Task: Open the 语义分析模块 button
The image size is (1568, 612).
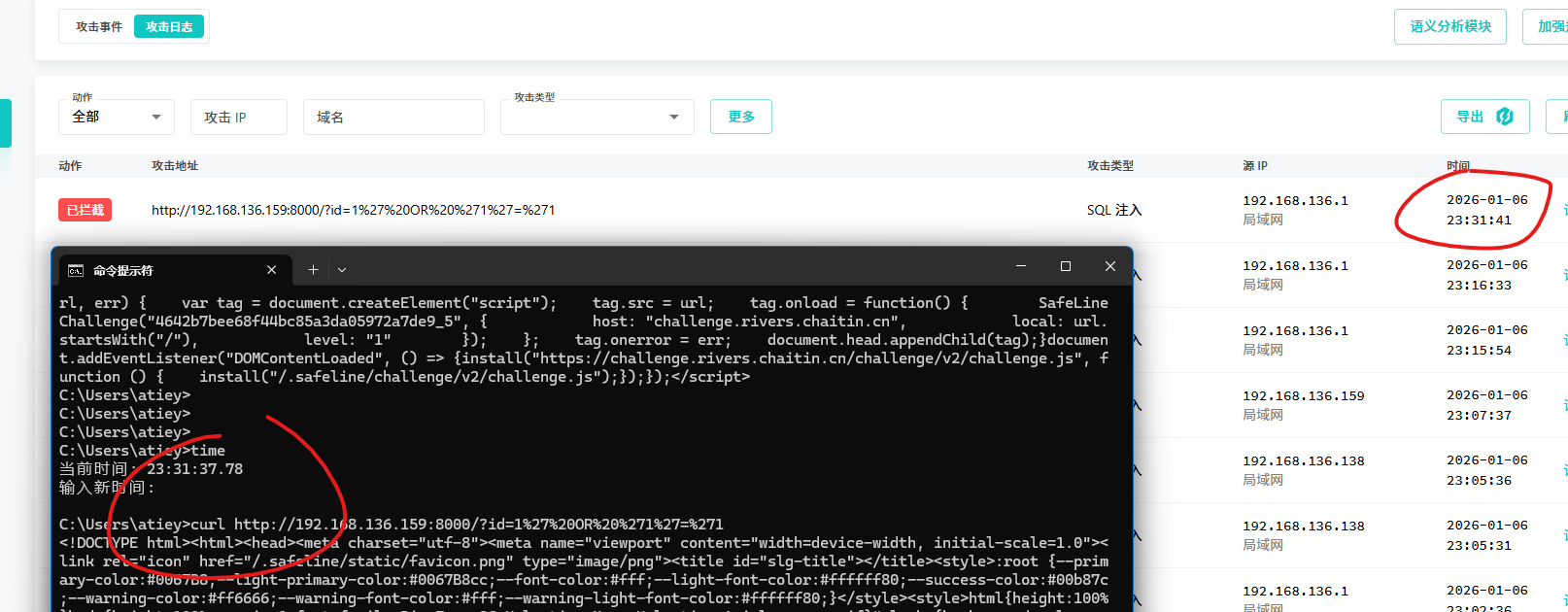Action: tap(1449, 26)
